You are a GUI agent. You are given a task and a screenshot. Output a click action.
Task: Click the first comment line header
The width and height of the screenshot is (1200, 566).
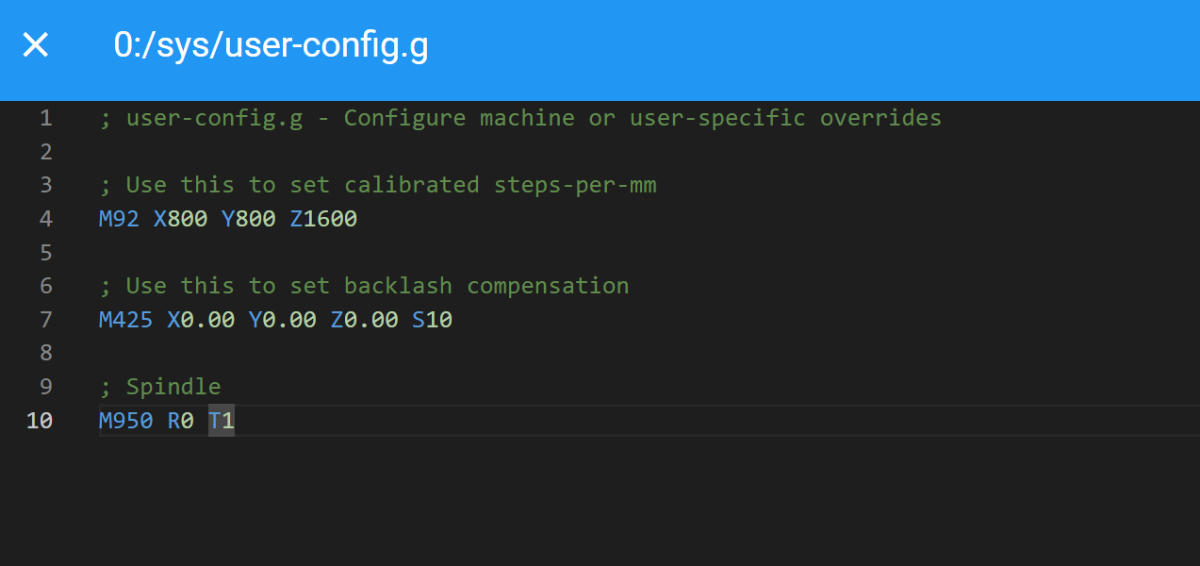[x=520, y=118]
